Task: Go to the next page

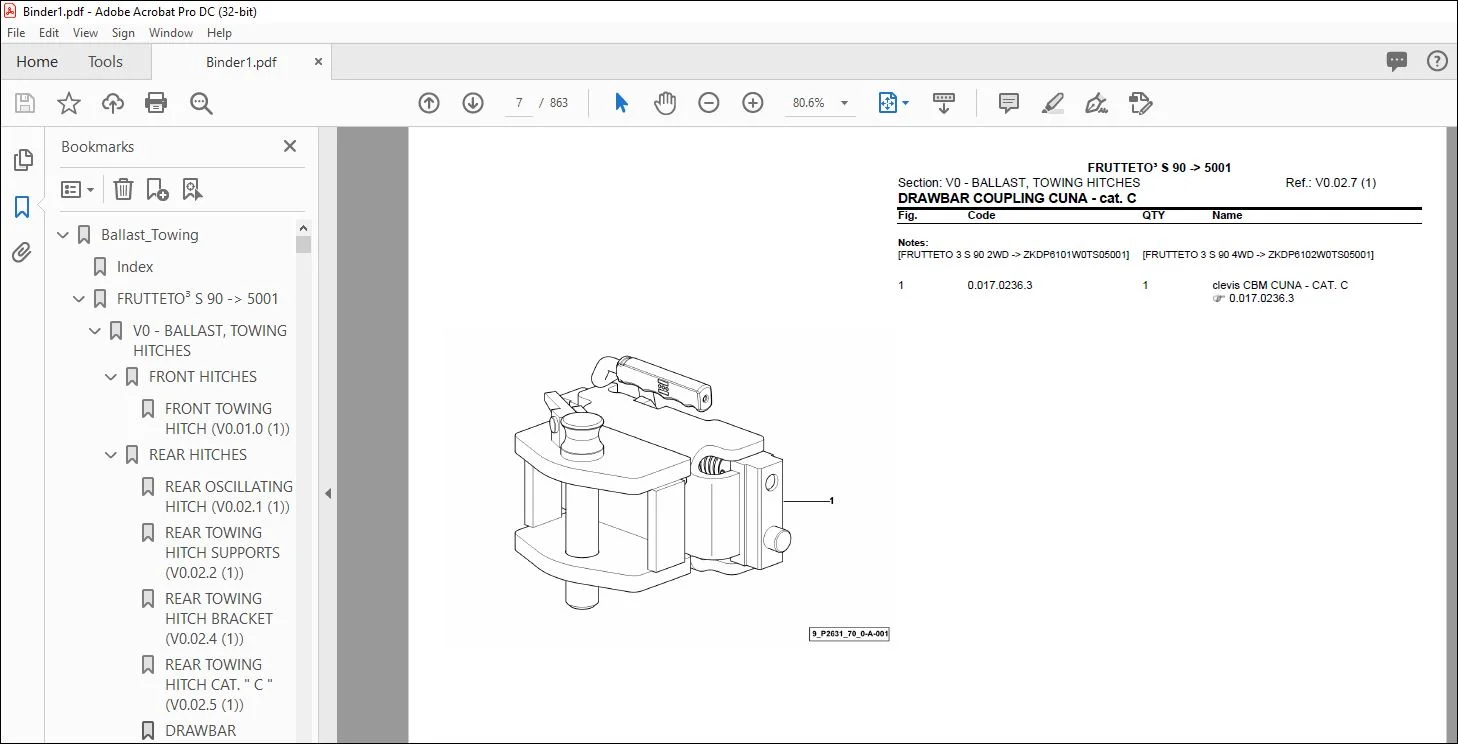Action: click(x=473, y=103)
